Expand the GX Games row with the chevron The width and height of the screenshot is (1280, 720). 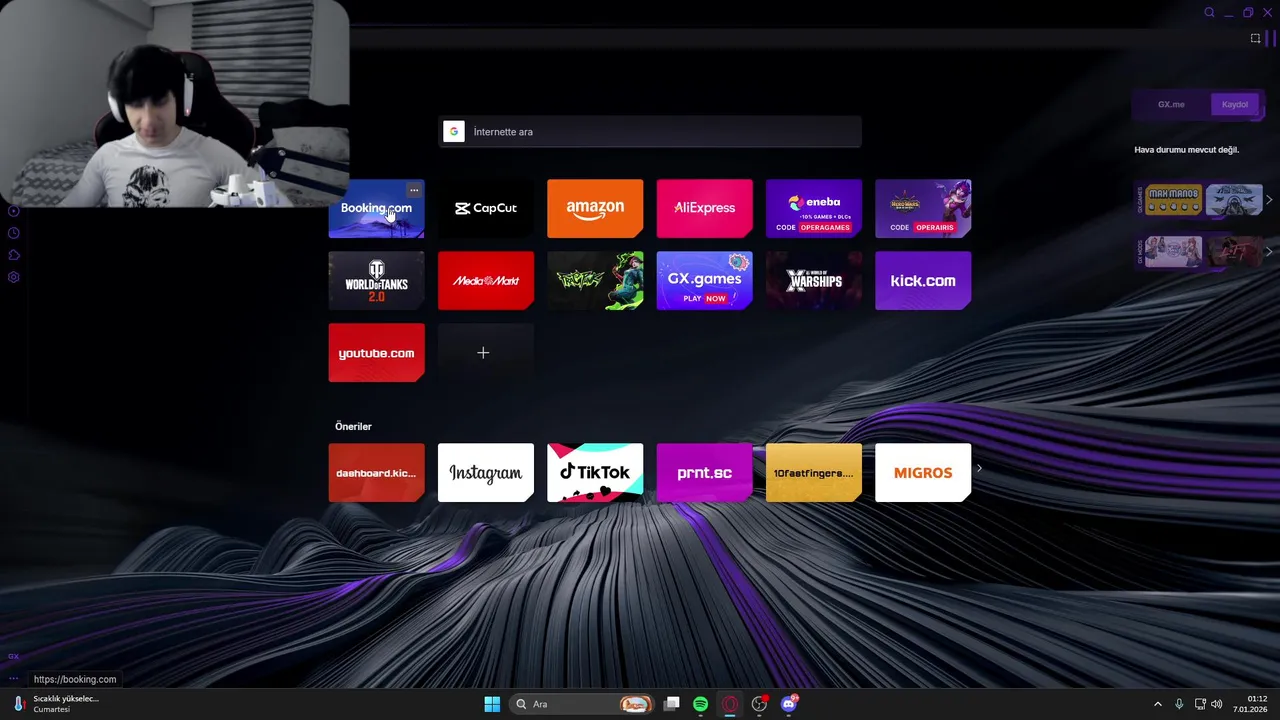coord(1269,200)
